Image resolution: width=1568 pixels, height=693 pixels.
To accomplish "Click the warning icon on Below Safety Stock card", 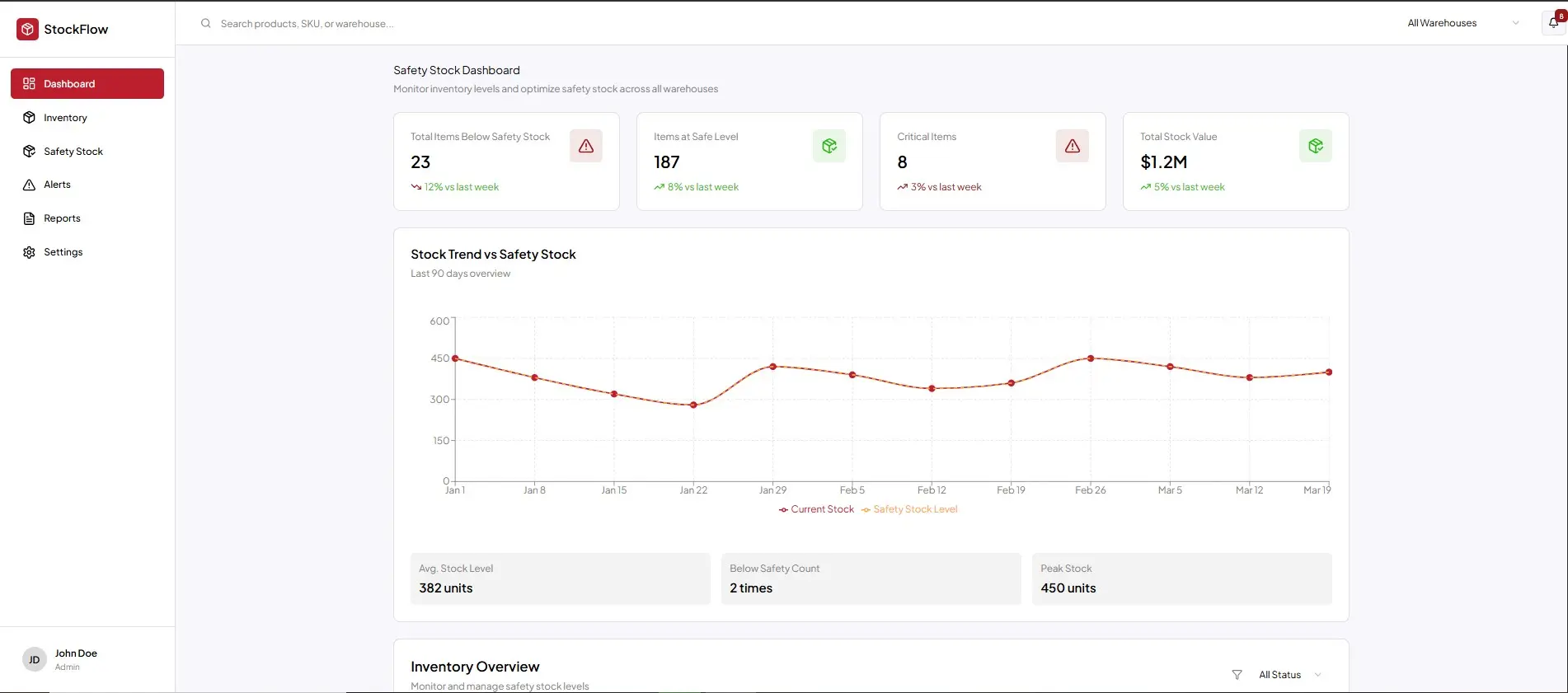I will coord(585,146).
